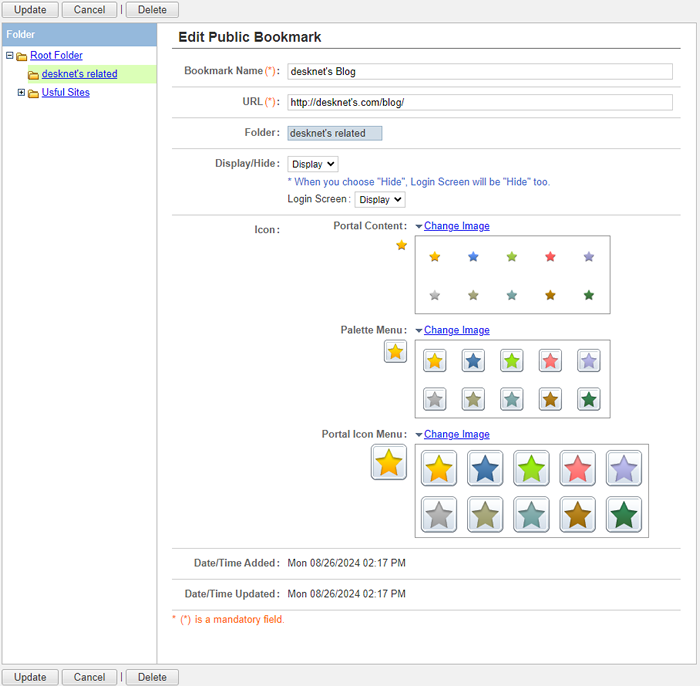This screenshot has height=686, width=700.
Task: Choose red star Palette Menu icon
Action: coord(550,361)
